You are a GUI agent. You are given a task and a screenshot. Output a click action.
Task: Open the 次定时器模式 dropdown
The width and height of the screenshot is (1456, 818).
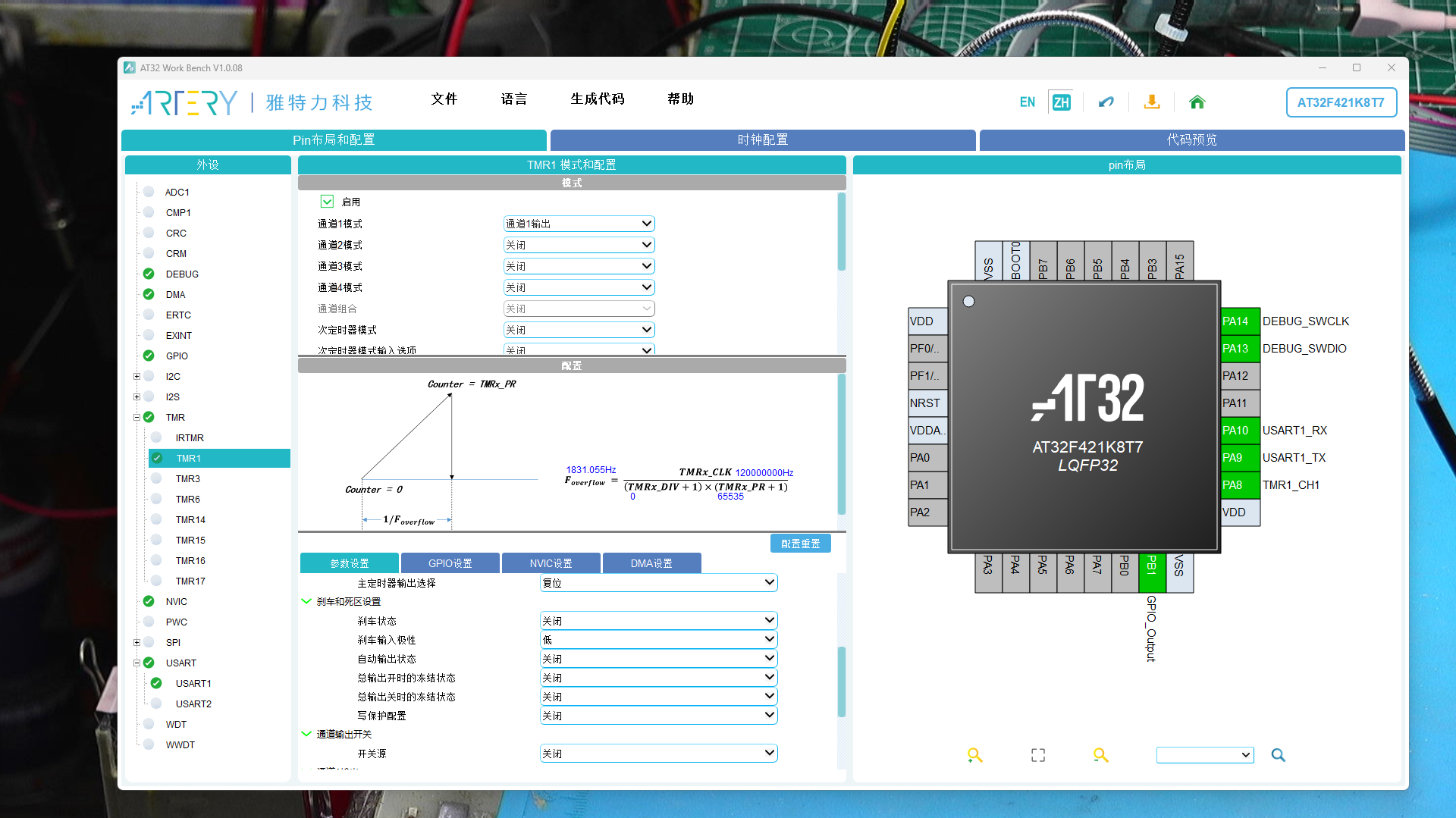[579, 330]
